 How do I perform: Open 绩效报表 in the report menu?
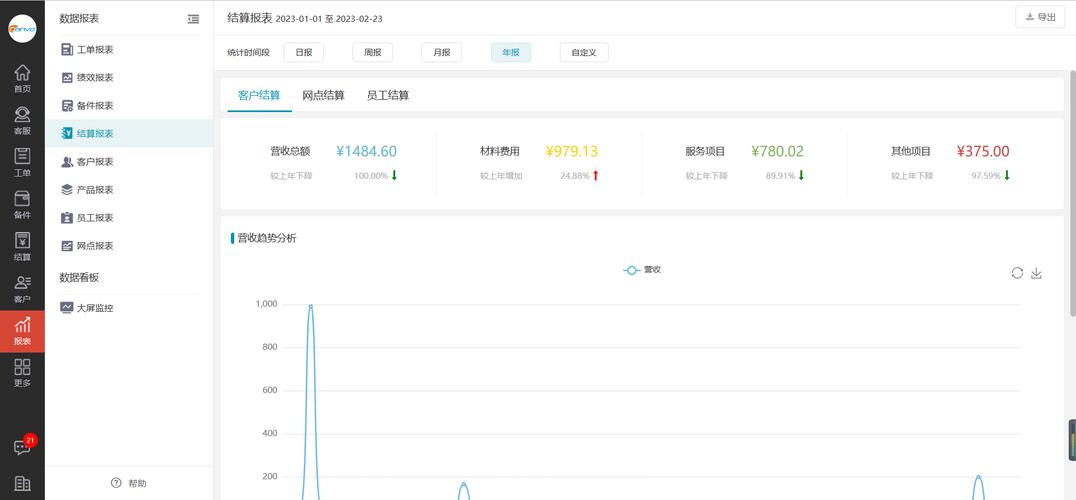(129, 78)
